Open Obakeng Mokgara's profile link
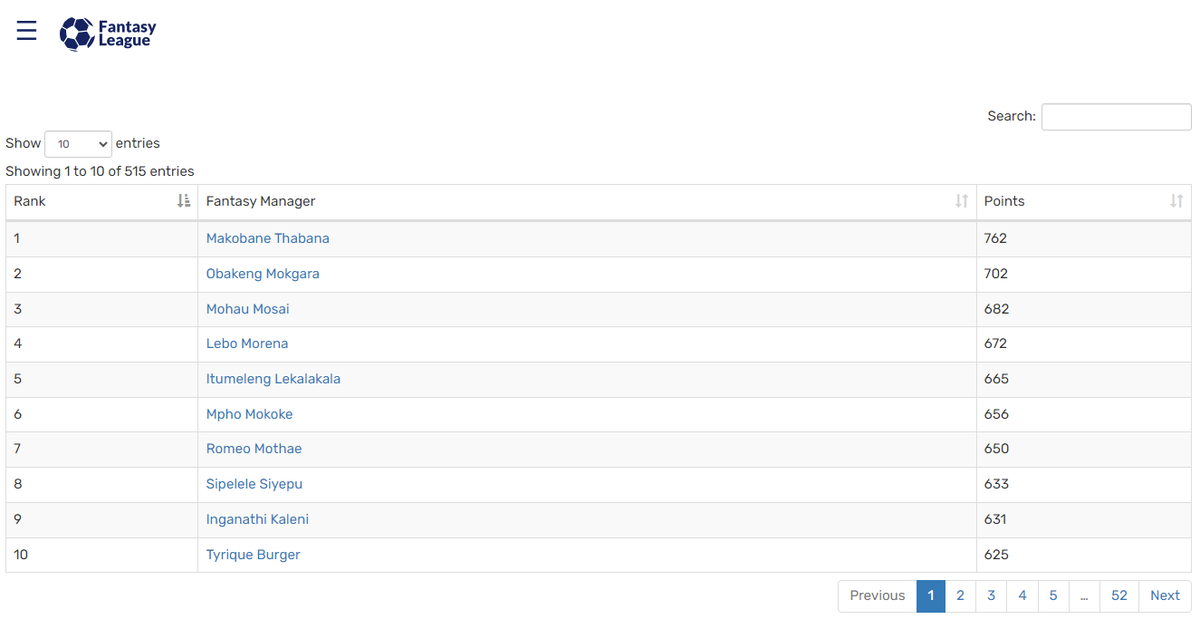The image size is (1200, 629). pos(263,273)
